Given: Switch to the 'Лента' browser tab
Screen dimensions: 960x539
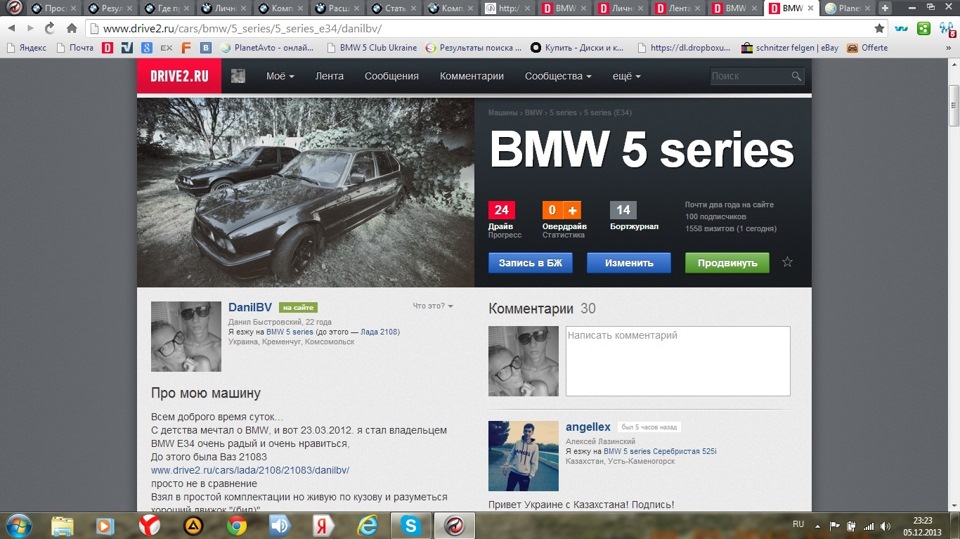Looking at the screenshot, I should 677,8.
